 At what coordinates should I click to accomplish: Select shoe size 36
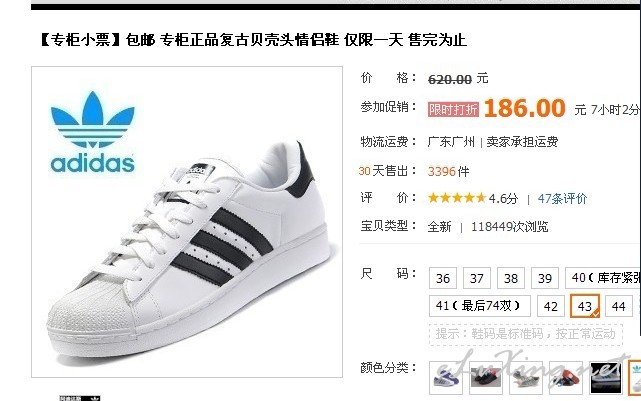tap(443, 278)
